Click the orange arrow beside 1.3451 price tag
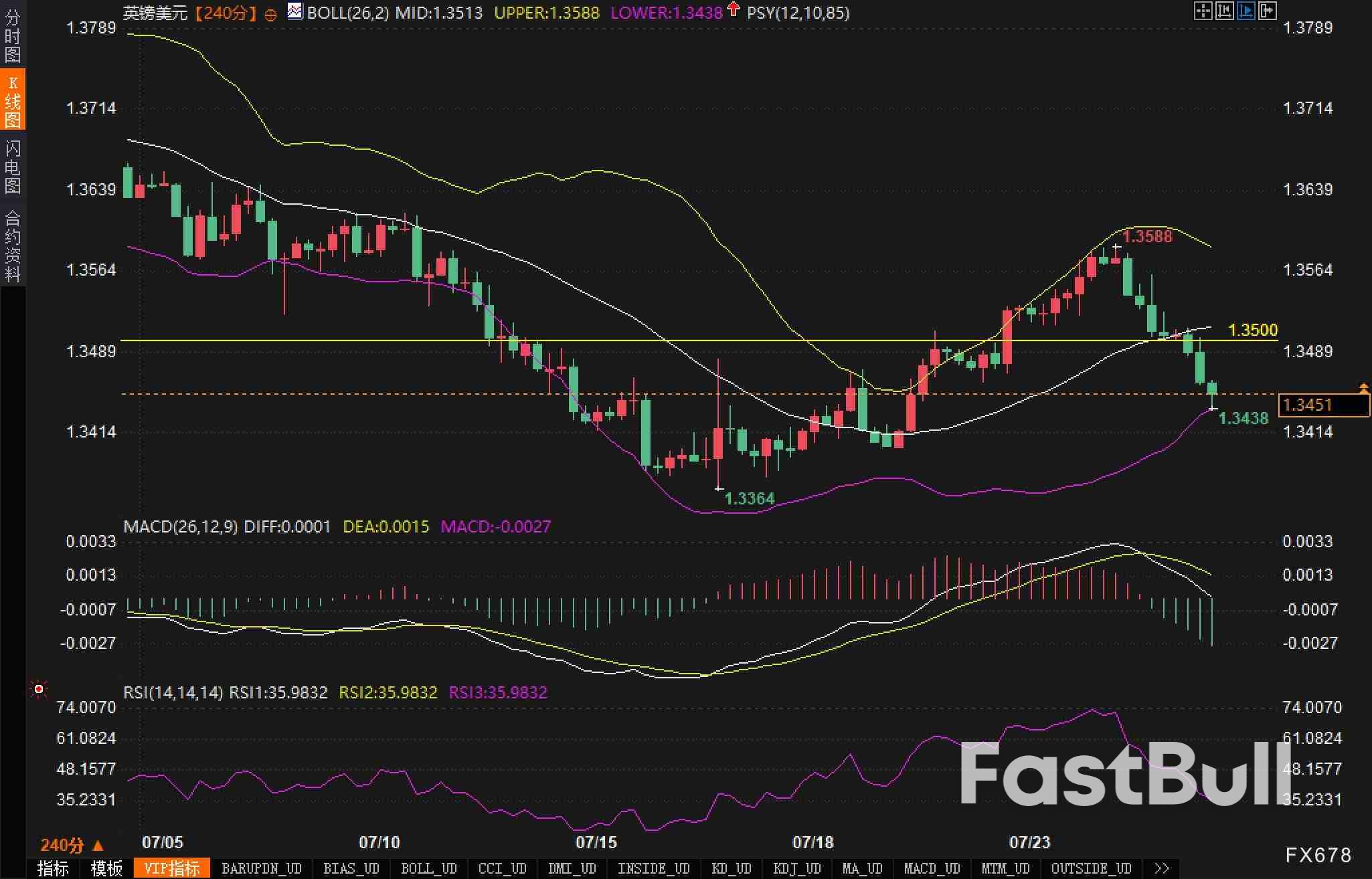 pos(1363,388)
